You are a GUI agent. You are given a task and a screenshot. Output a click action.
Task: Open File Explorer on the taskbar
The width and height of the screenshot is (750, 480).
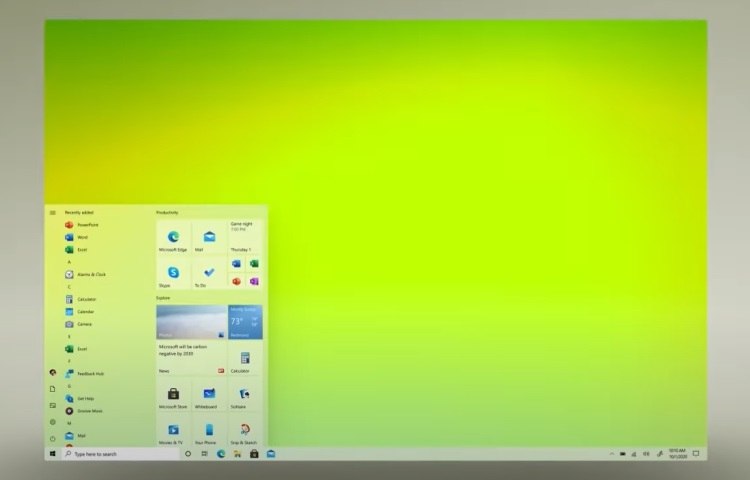(237, 454)
